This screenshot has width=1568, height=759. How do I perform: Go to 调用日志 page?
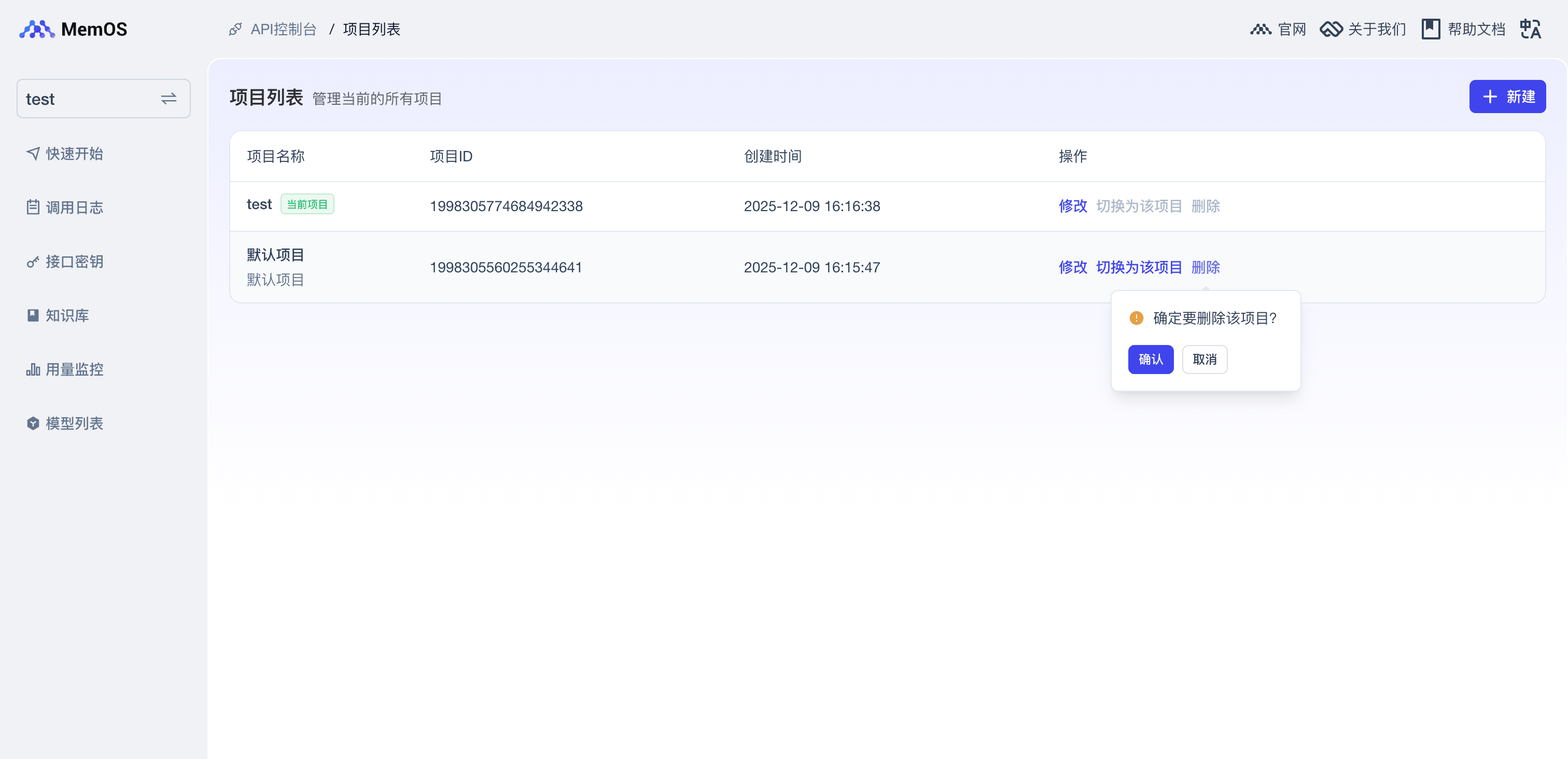(74, 208)
